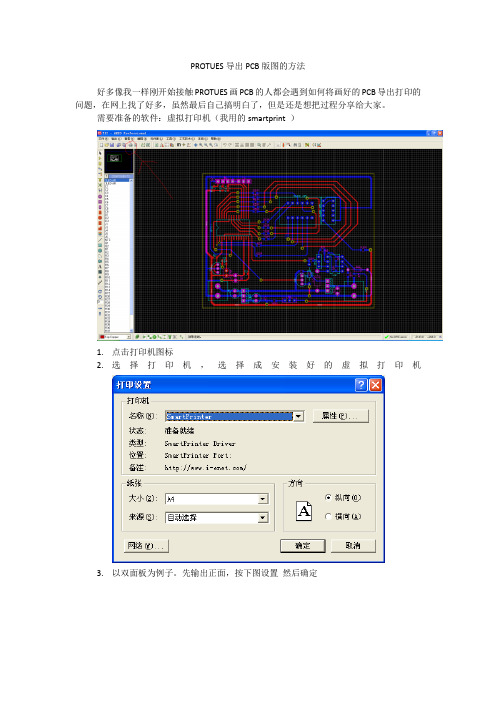Close the 打印设置 dialog
This screenshot has width=496, height=702.
[x=376, y=385]
